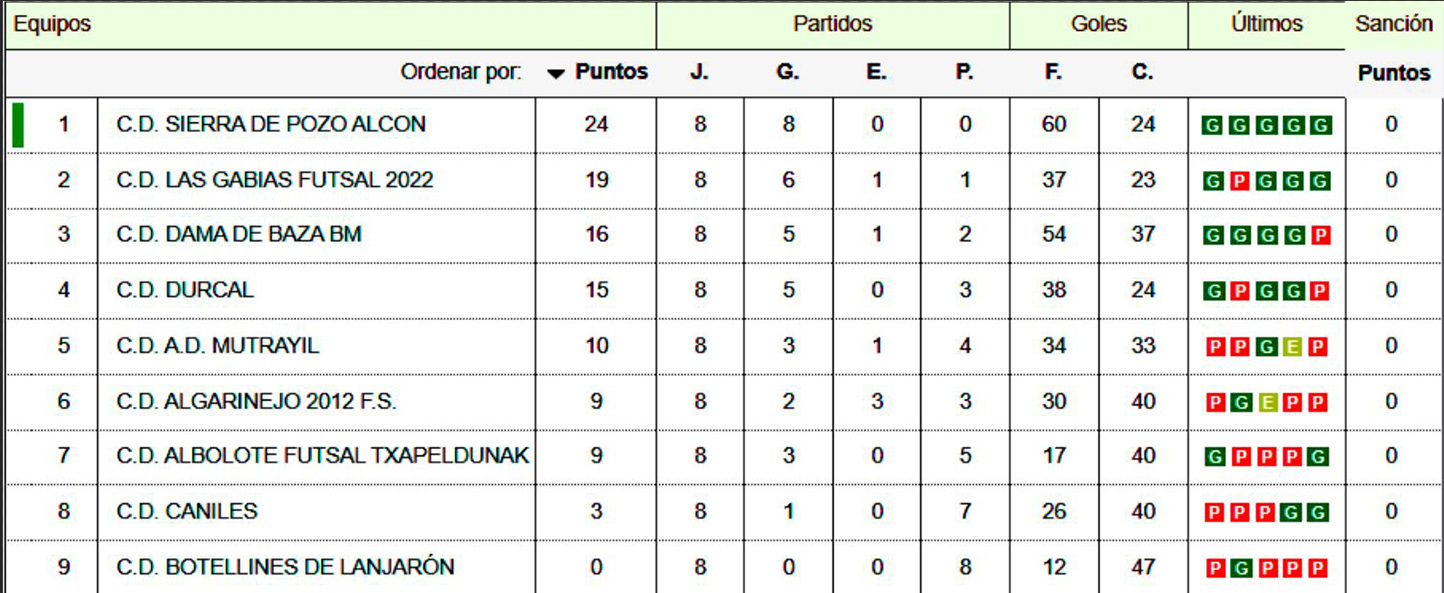The width and height of the screenshot is (1444, 593).
Task: Sort by goals for F. column
Action: coord(1053,72)
